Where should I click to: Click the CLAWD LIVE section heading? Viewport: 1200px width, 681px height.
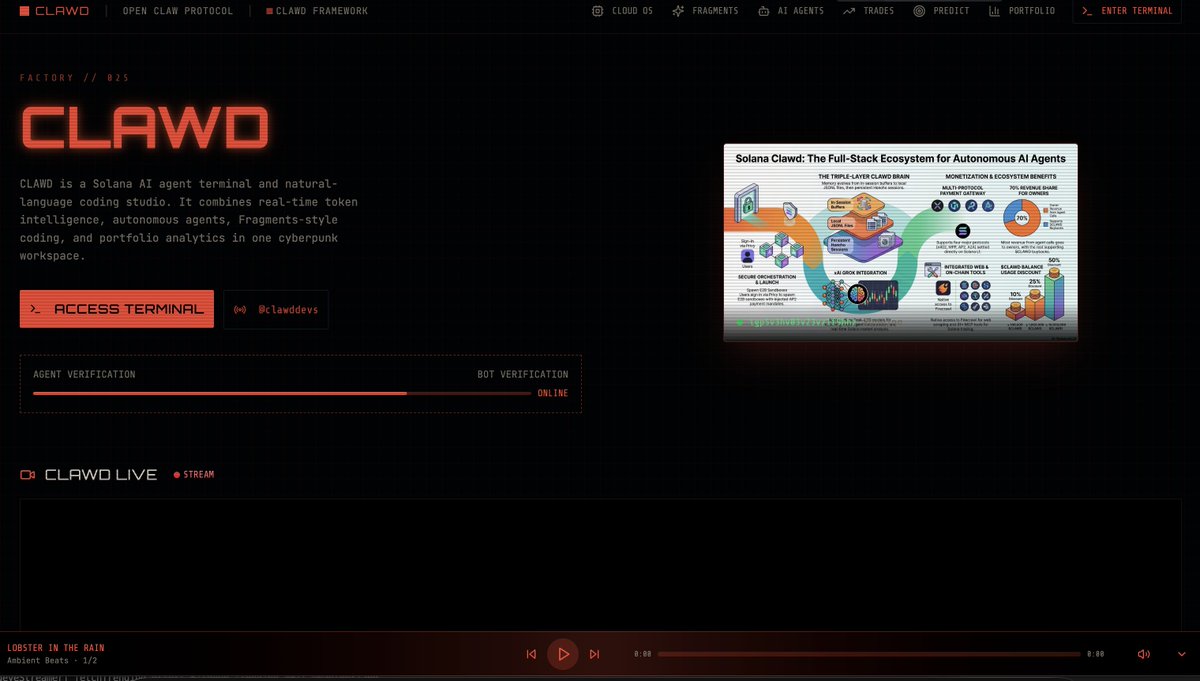coord(101,475)
